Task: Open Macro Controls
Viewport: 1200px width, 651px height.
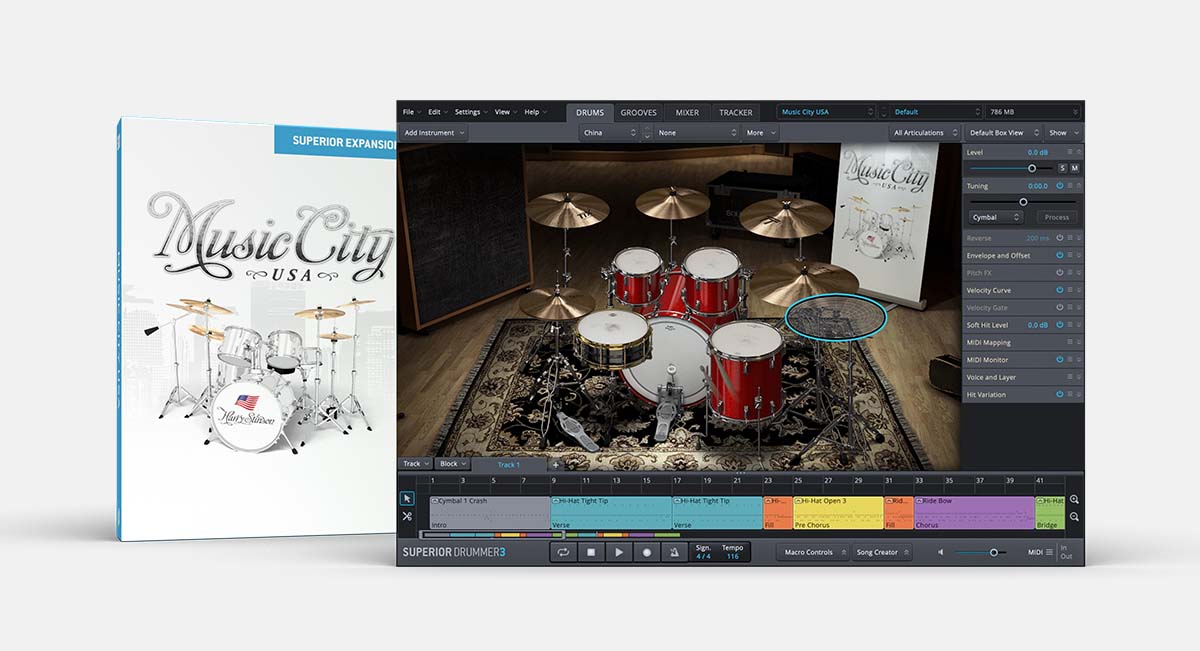Action: point(814,552)
